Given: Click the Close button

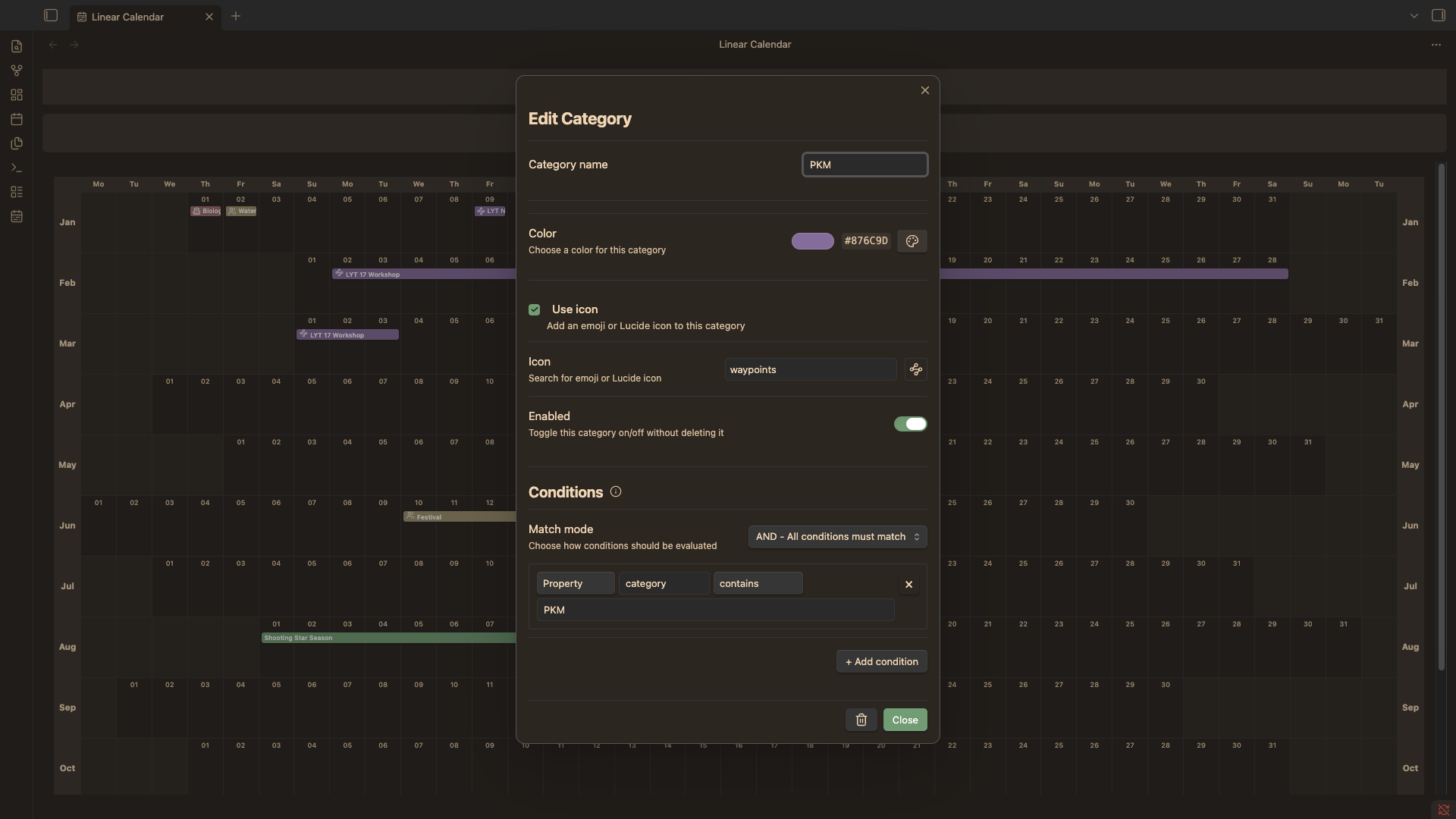Looking at the screenshot, I should click(905, 720).
